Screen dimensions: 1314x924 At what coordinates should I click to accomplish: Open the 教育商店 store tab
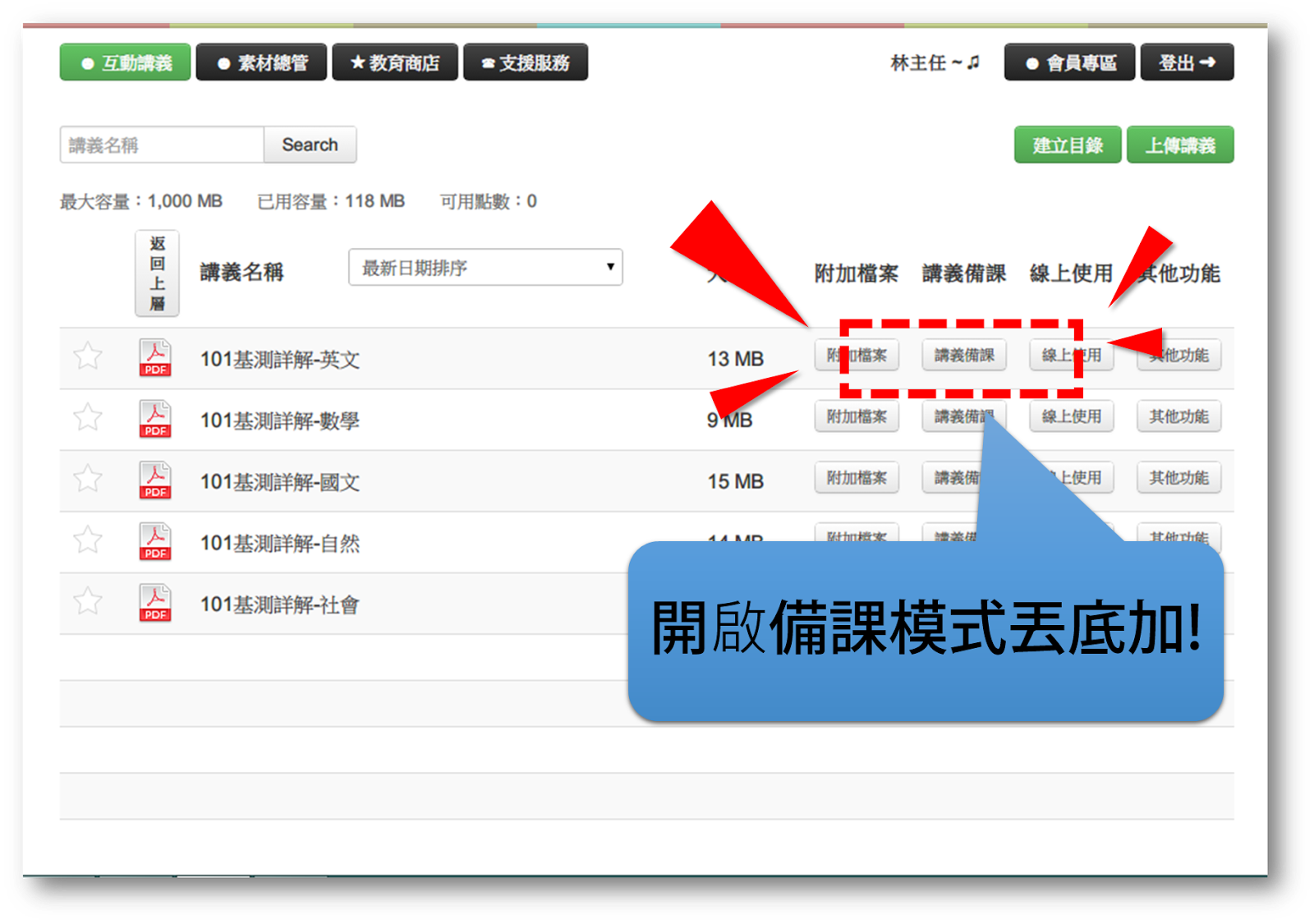395,62
